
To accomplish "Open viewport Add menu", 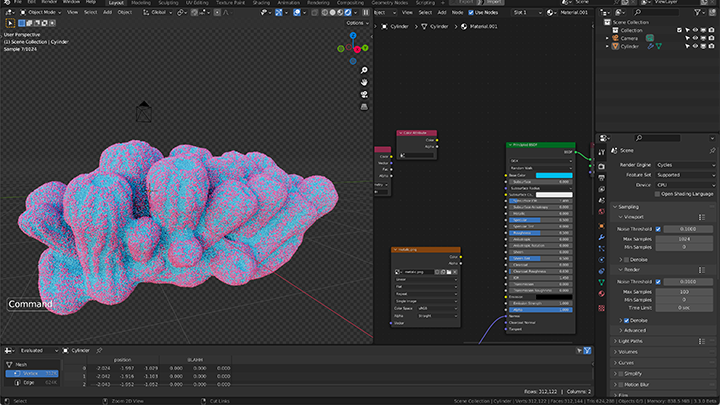I will 107,12.
